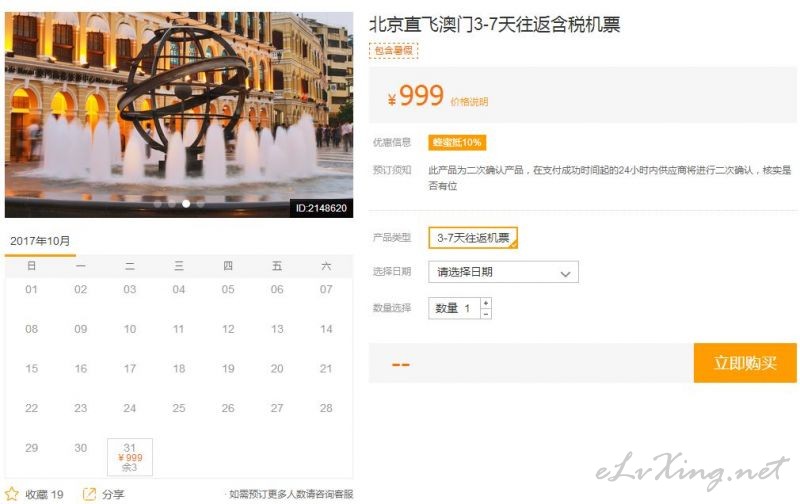Select the 2017年10月 month tab
800x504 pixels.
40,242
